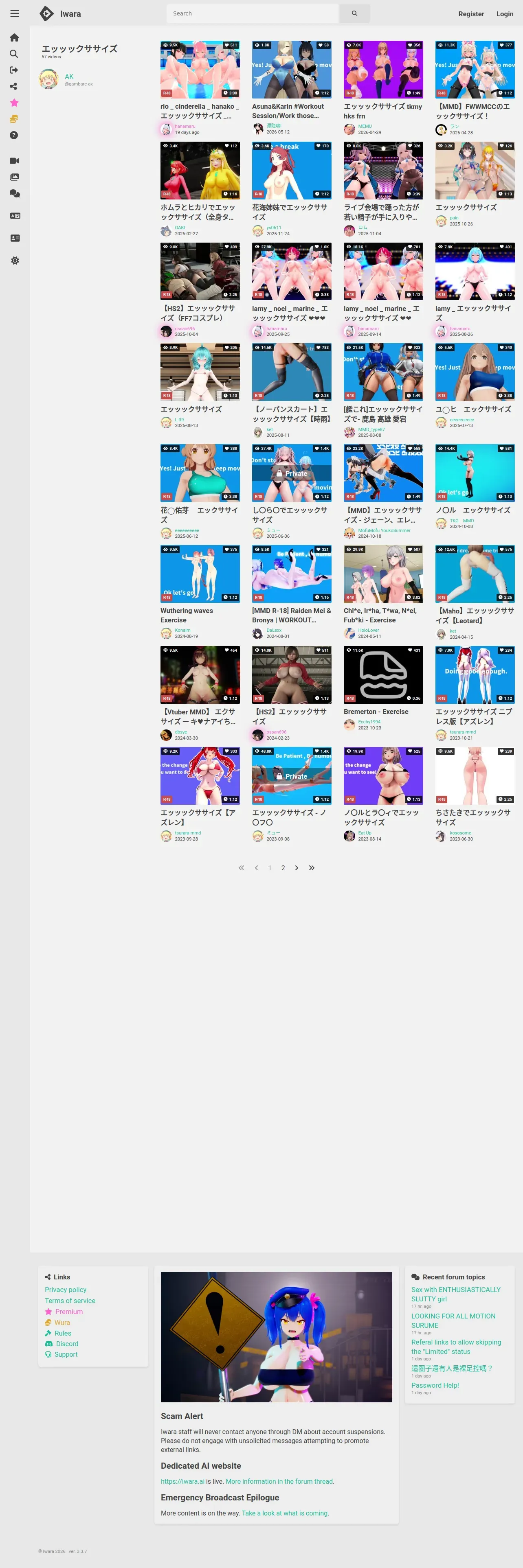The height and width of the screenshot is (1568, 523).
Task: Open Images via the picture stack sidebar icon
Action: pos(15,177)
